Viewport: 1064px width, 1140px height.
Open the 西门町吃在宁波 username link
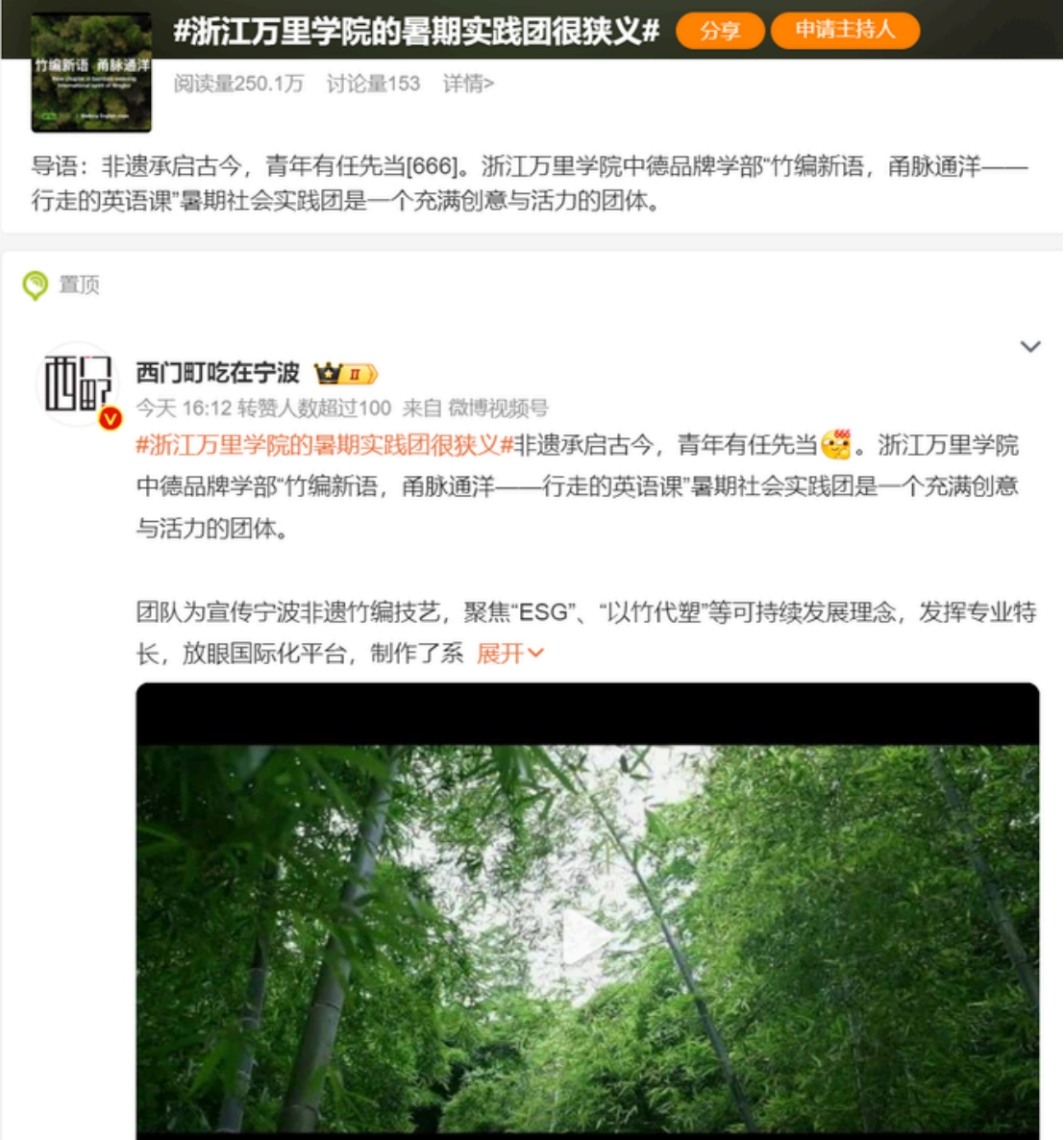[217, 373]
